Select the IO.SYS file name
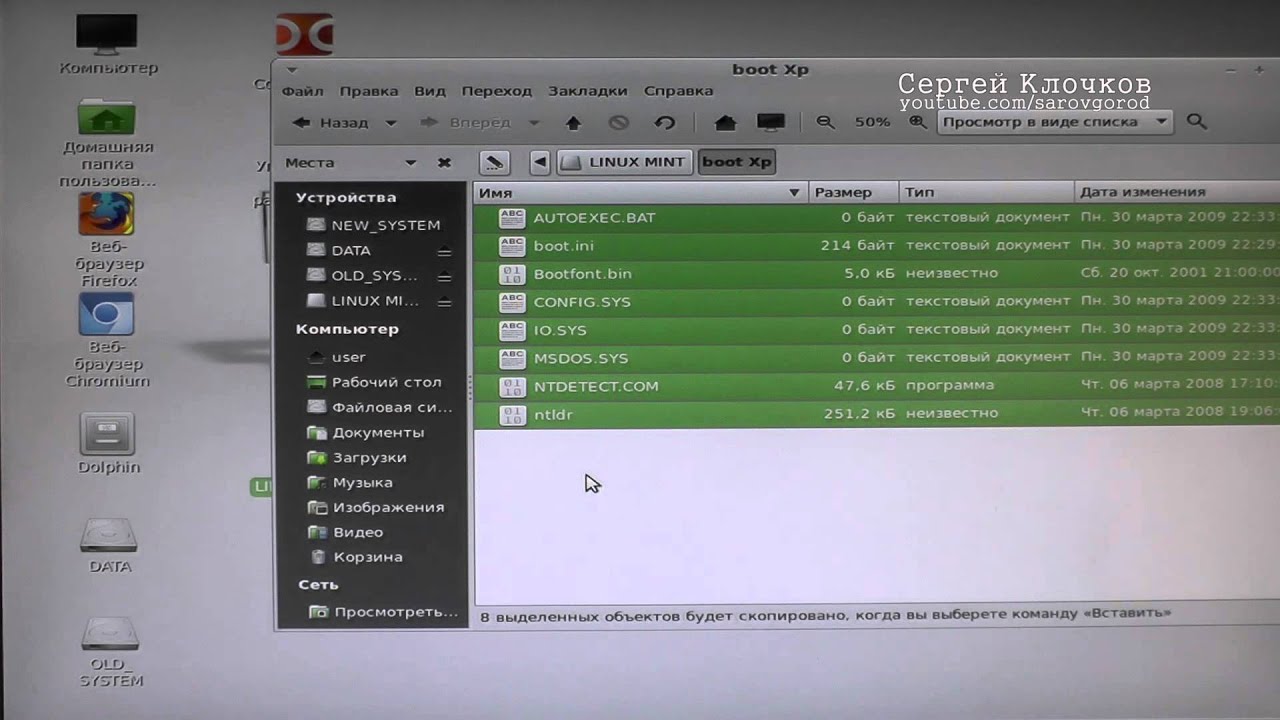Viewport: 1280px width, 720px height. [560, 330]
